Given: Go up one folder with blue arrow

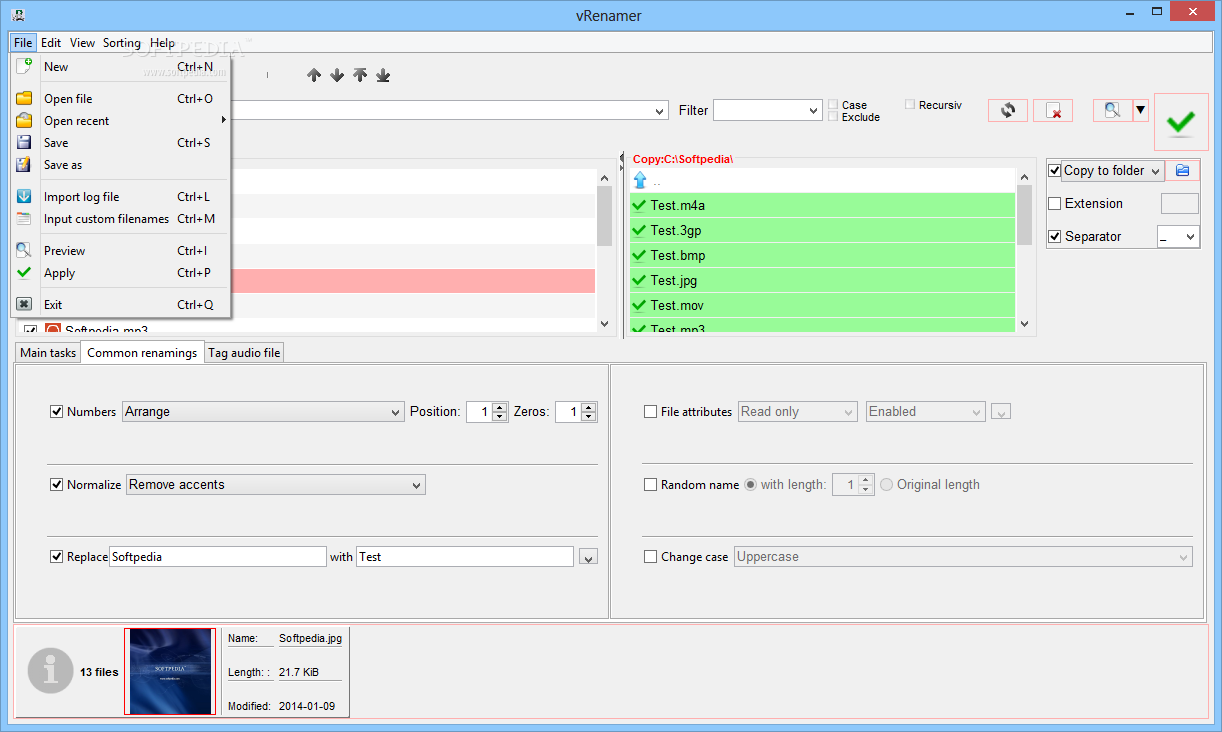Looking at the screenshot, I should [640, 181].
